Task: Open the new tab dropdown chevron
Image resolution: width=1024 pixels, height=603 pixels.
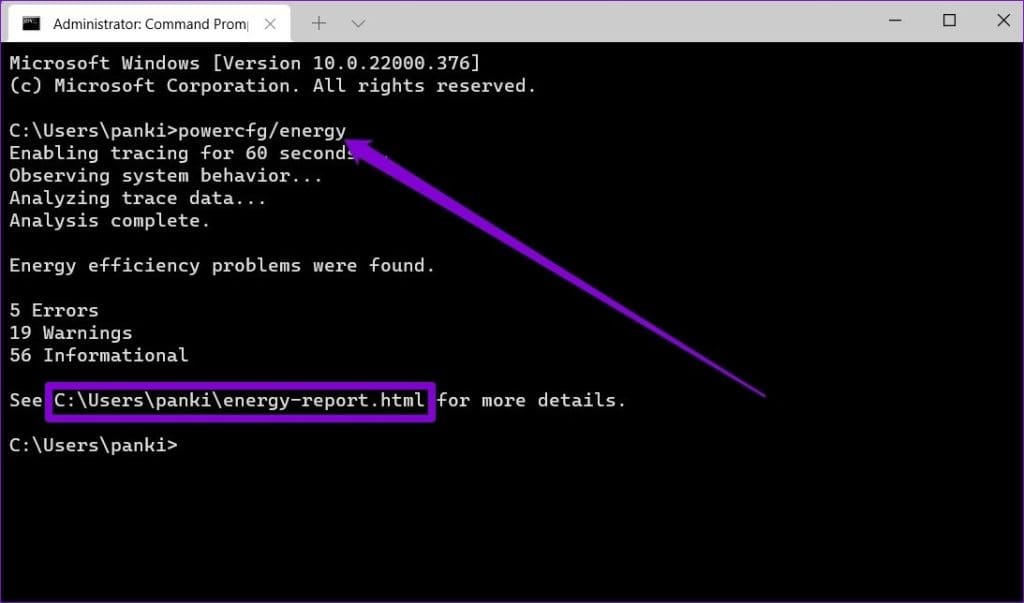Action: pyautogui.click(x=357, y=21)
